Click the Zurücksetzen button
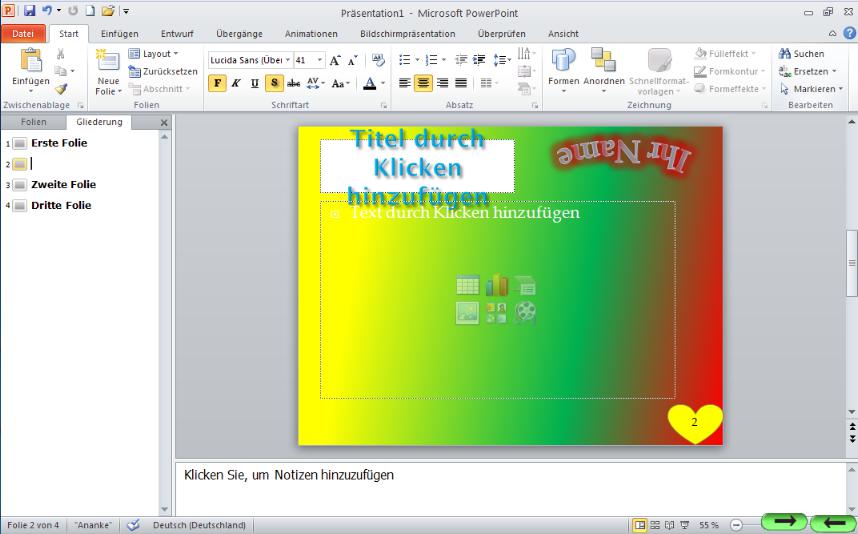 [164, 71]
